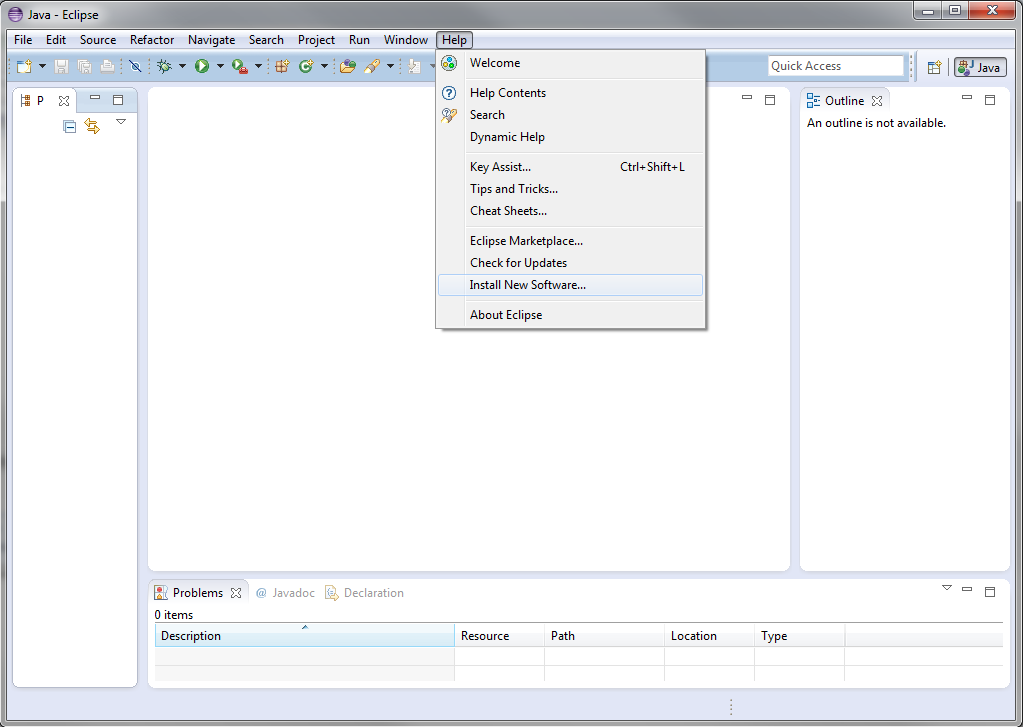Toggle Skip All Breakpoints in the toolbar
The height and width of the screenshot is (727, 1023).
[x=135, y=66]
